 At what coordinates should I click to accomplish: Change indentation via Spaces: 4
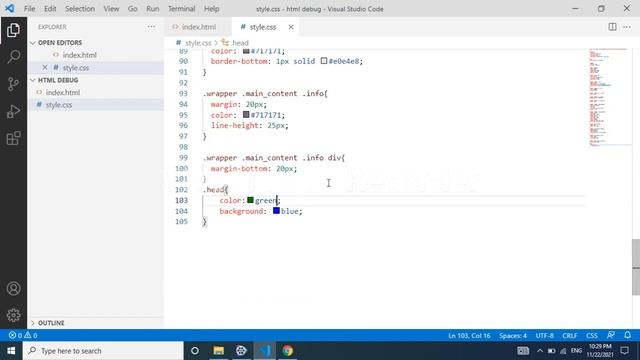coord(513,336)
